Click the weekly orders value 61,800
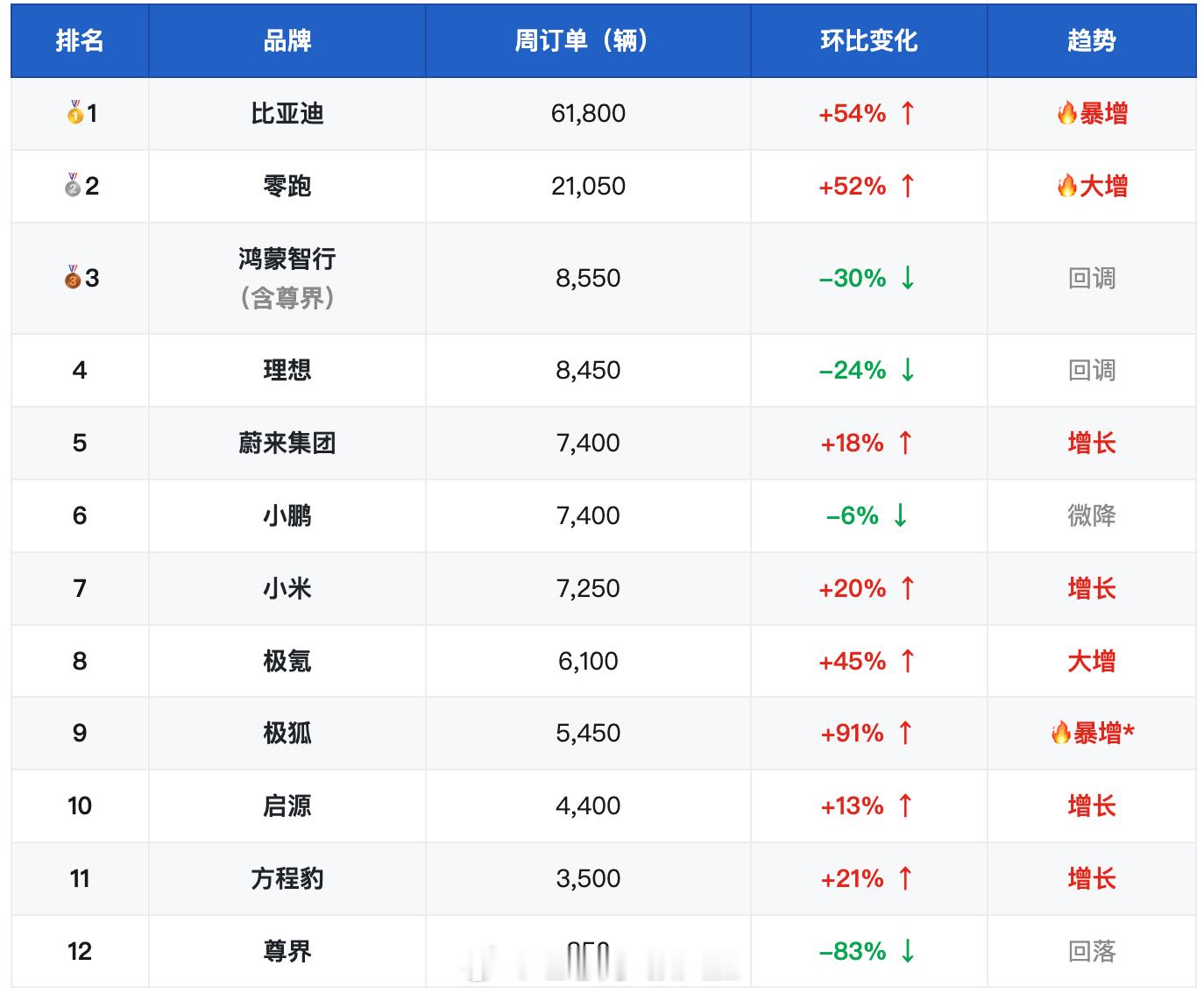 [x=588, y=113]
